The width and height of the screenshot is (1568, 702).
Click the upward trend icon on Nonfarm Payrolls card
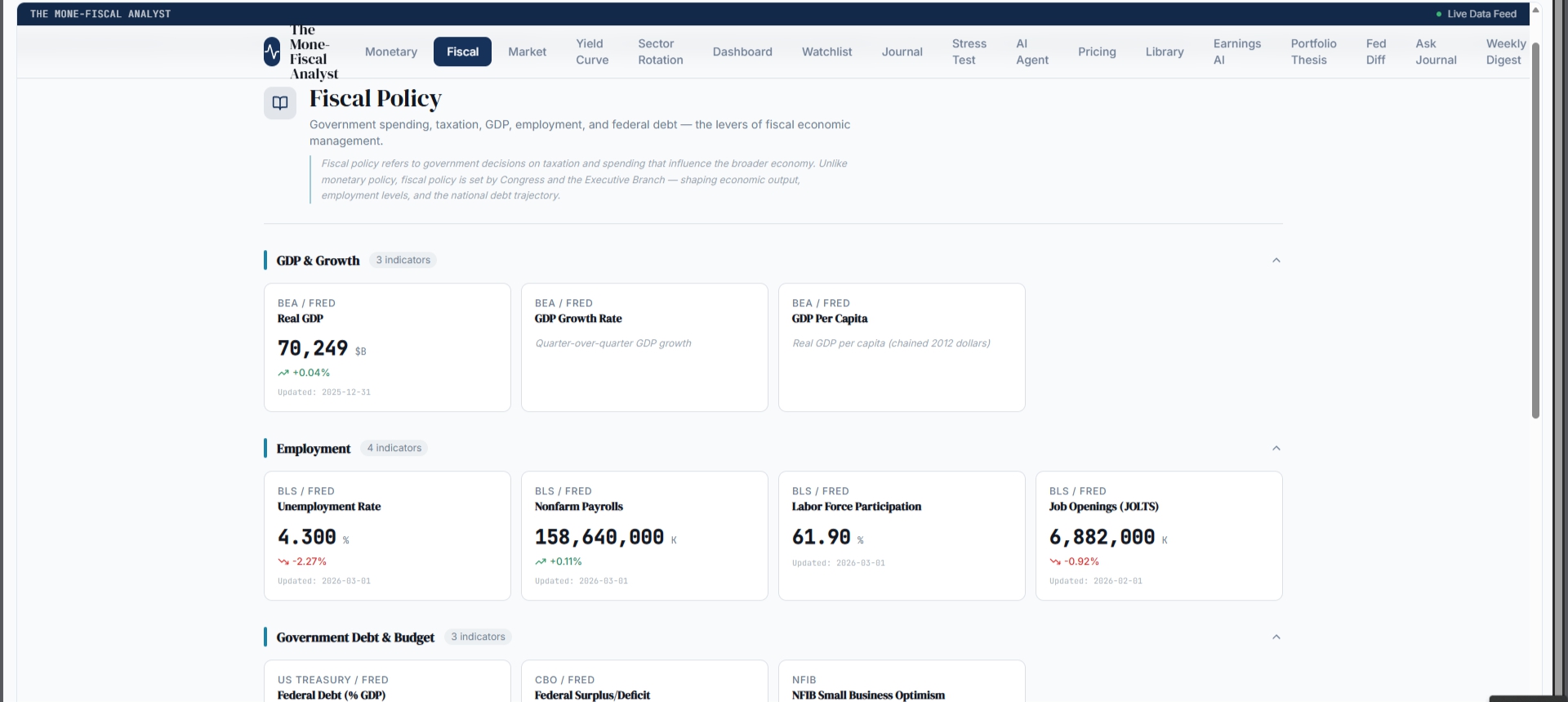point(541,561)
